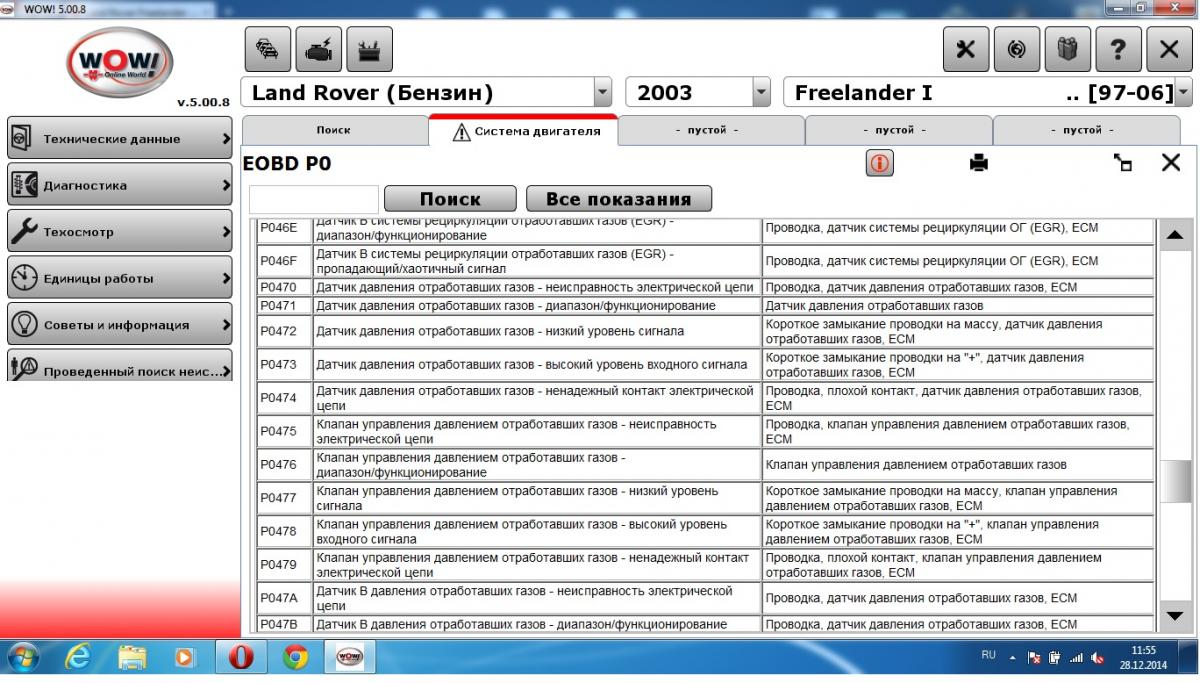Expand the Диагностика sidebar menu
1200x683 pixels.
[120, 185]
